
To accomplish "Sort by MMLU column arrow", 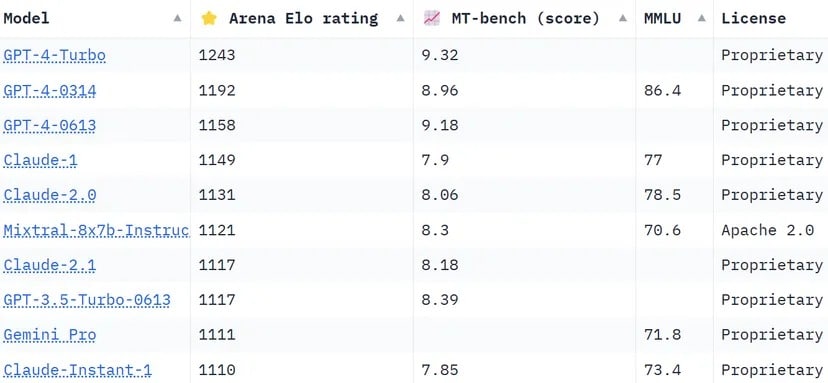I will point(701,18).
